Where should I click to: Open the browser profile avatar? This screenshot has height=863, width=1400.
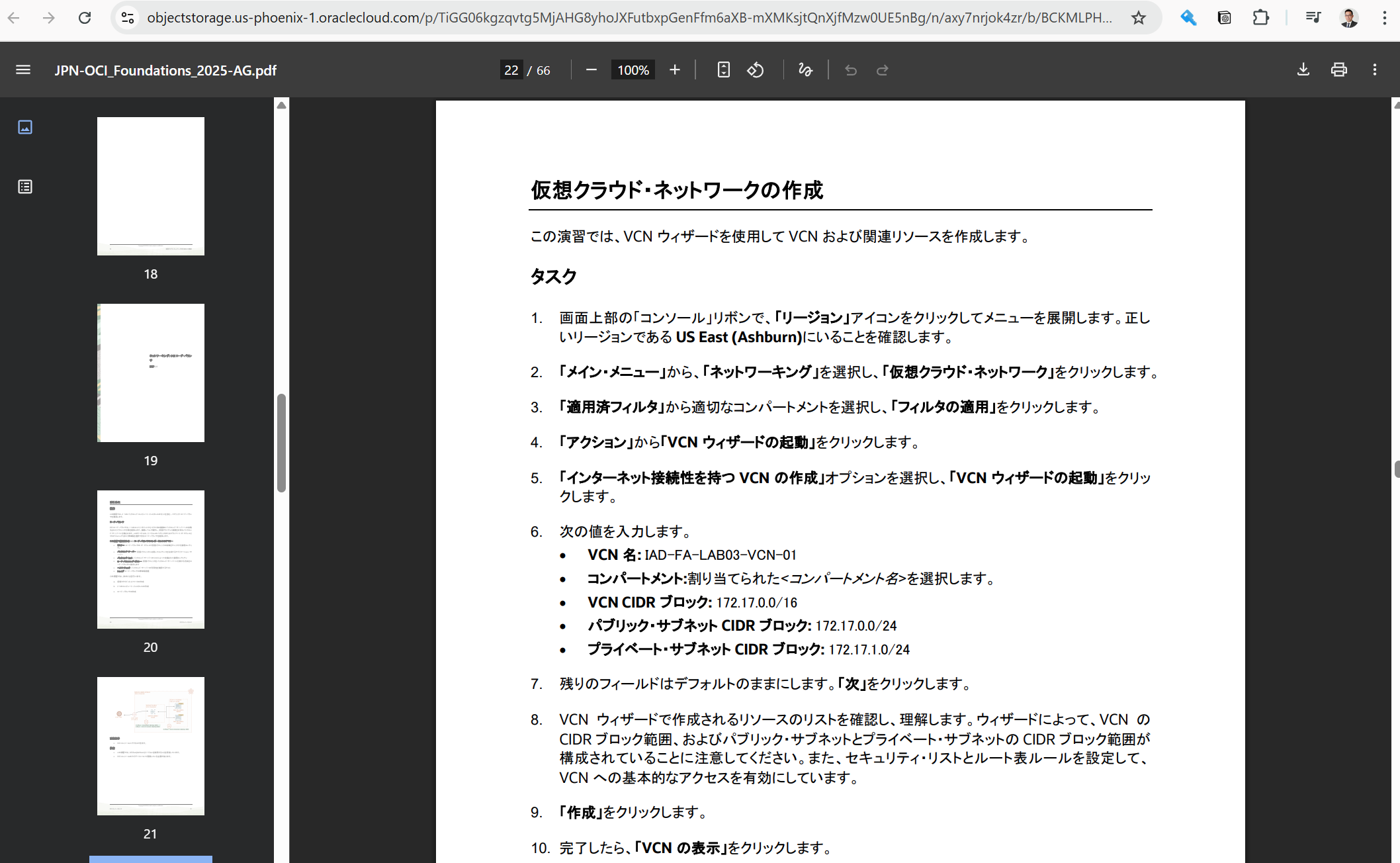[1349, 18]
